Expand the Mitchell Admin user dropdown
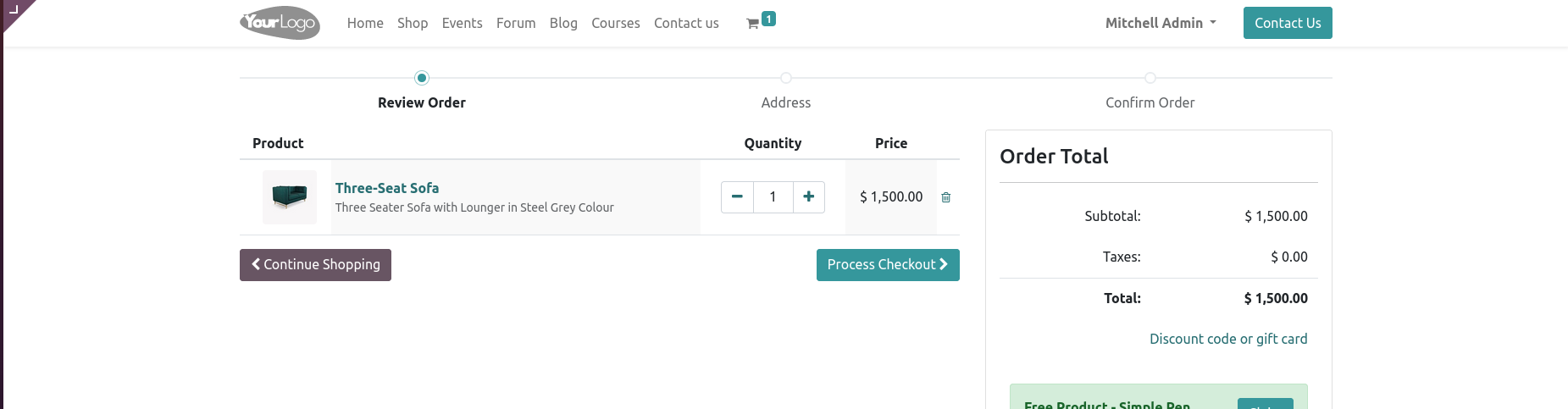 (1161, 23)
